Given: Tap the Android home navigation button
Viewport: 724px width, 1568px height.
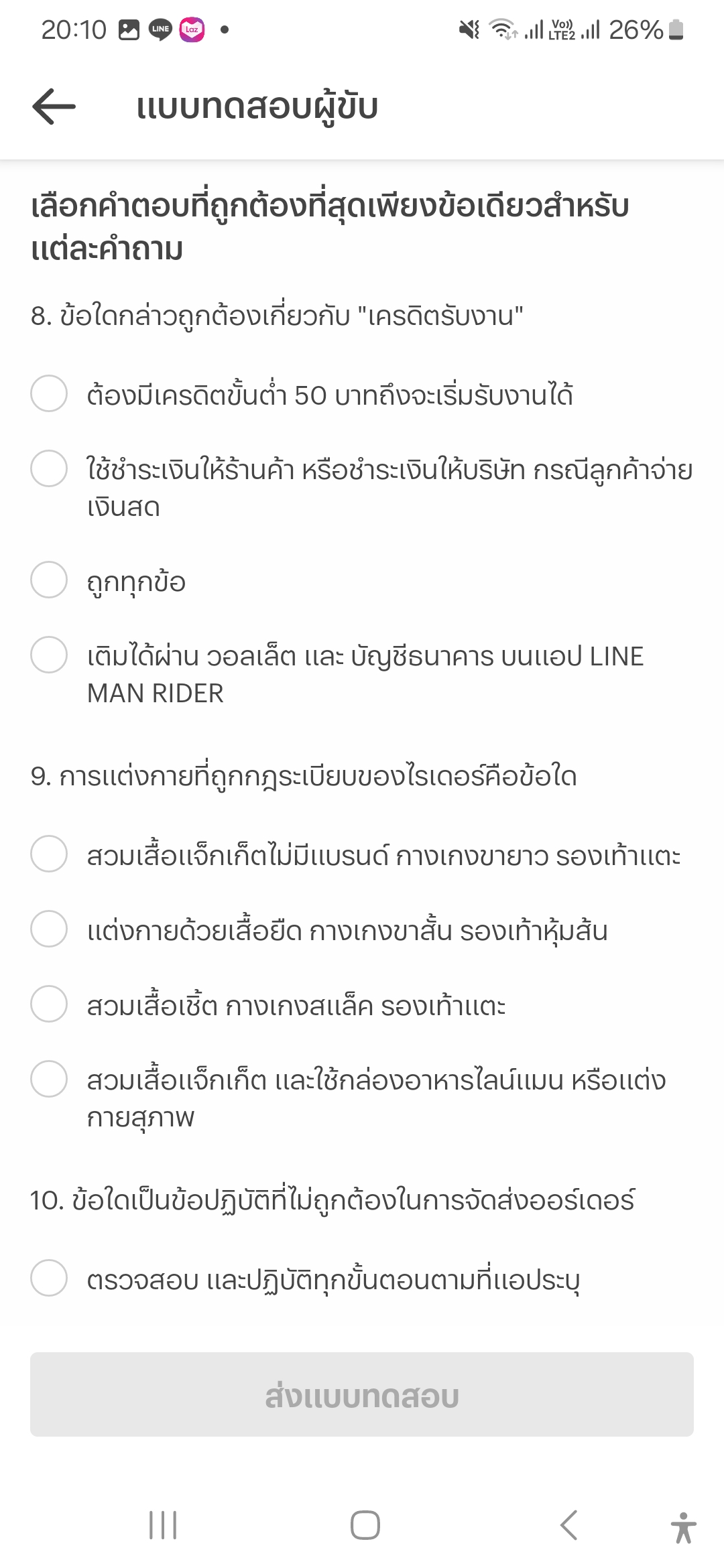Looking at the screenshot, I should (365, 1525).
